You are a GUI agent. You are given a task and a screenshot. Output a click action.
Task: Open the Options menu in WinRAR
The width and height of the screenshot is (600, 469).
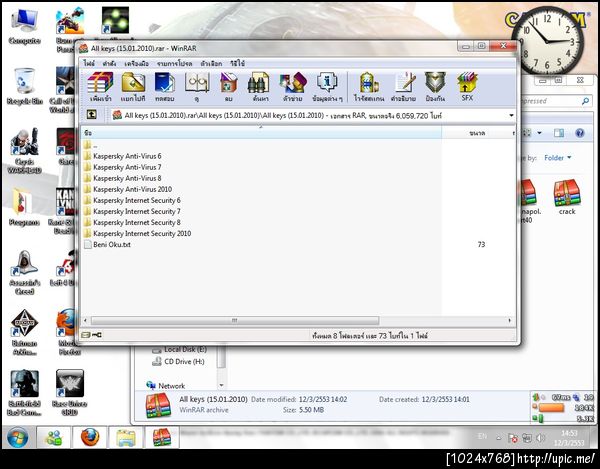(x=211, y=63)
